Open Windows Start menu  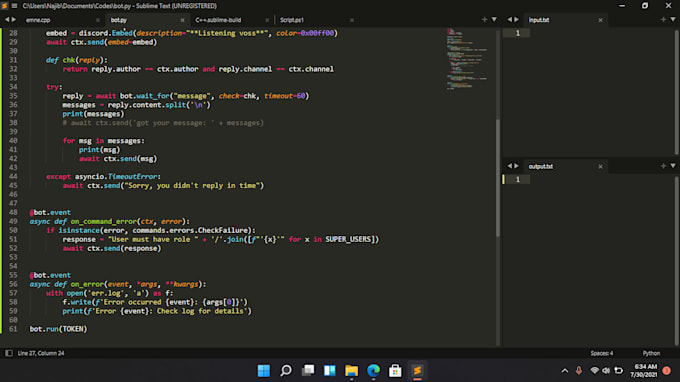pyautogui.click(x=264, y=371)
